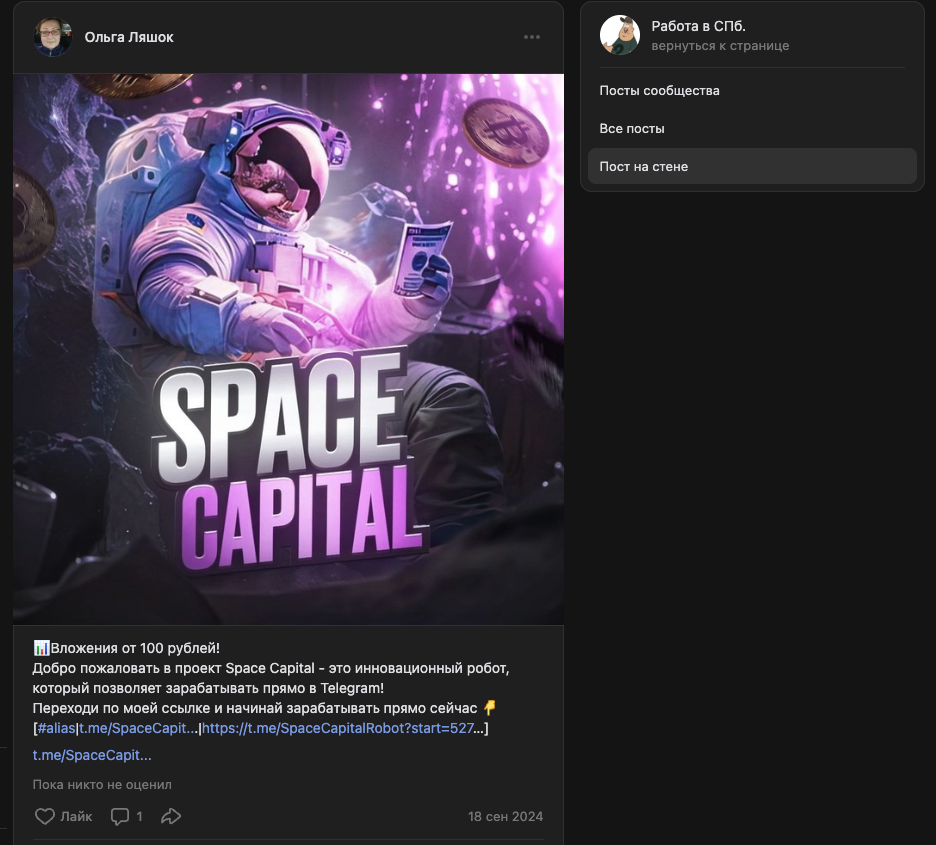Click the heart Like icon
The height and width of the screenshot is (845, 936).
tap(45, 816)
